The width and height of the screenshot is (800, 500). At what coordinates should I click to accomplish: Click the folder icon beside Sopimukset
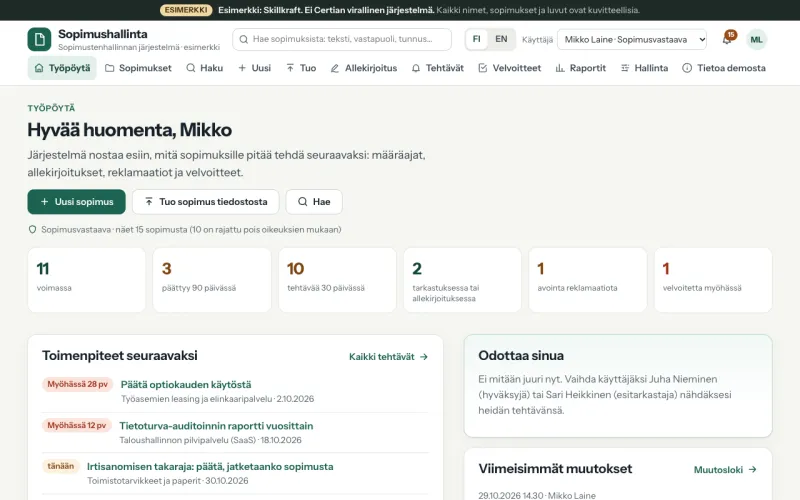[109, 68]
